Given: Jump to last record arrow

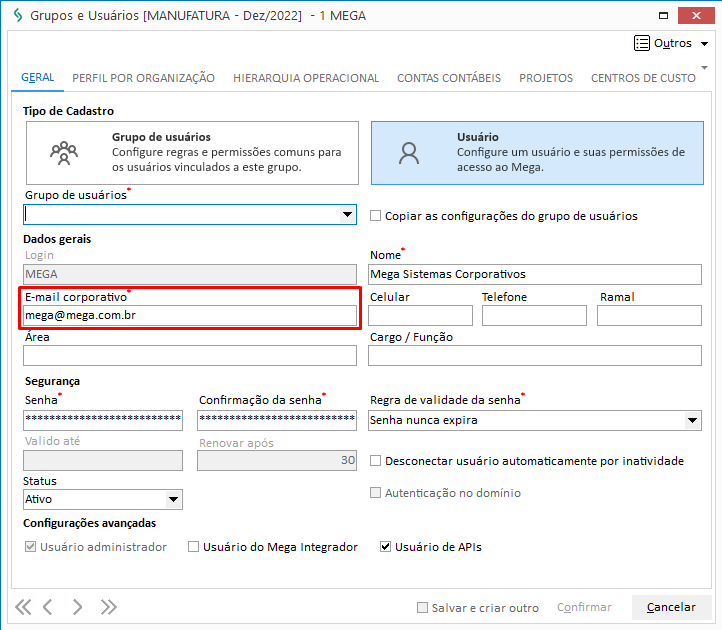Looking at the screenshot, I should click(x=109, y=607).
